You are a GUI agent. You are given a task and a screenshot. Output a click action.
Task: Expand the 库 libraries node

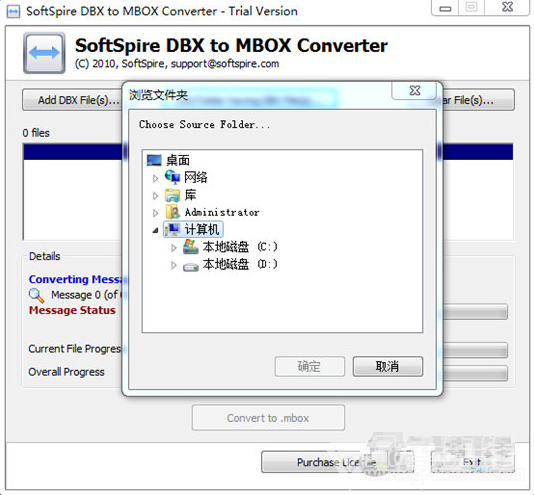[155, 196]
